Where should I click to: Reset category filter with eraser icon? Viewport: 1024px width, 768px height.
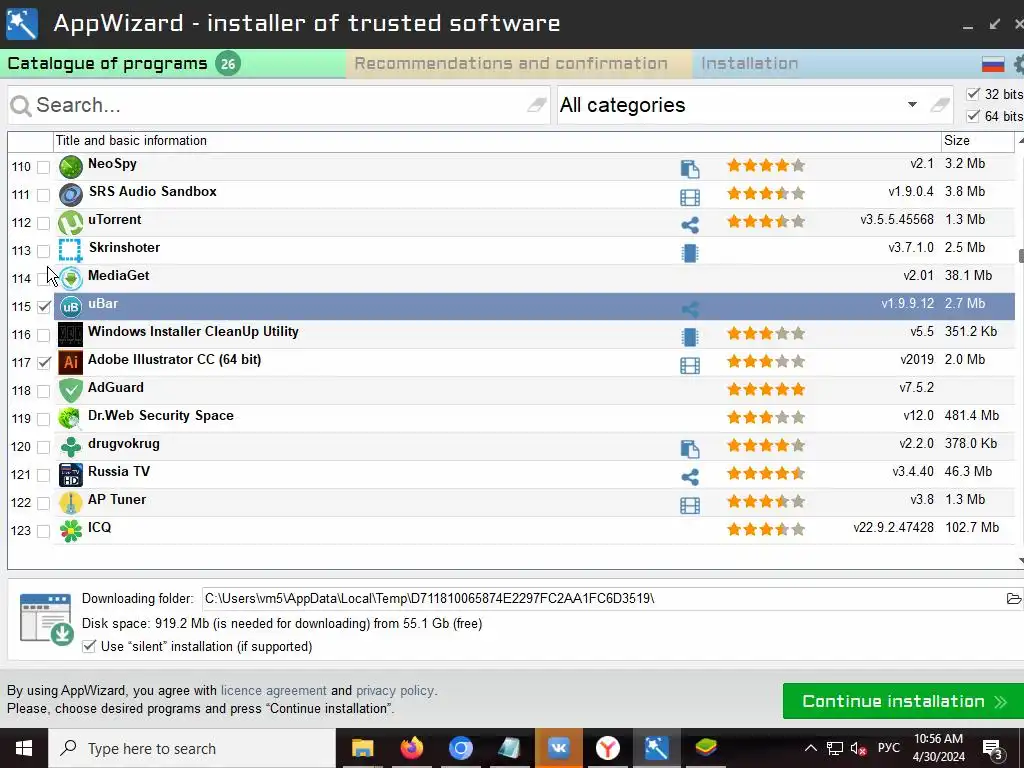tap(940, 104)
